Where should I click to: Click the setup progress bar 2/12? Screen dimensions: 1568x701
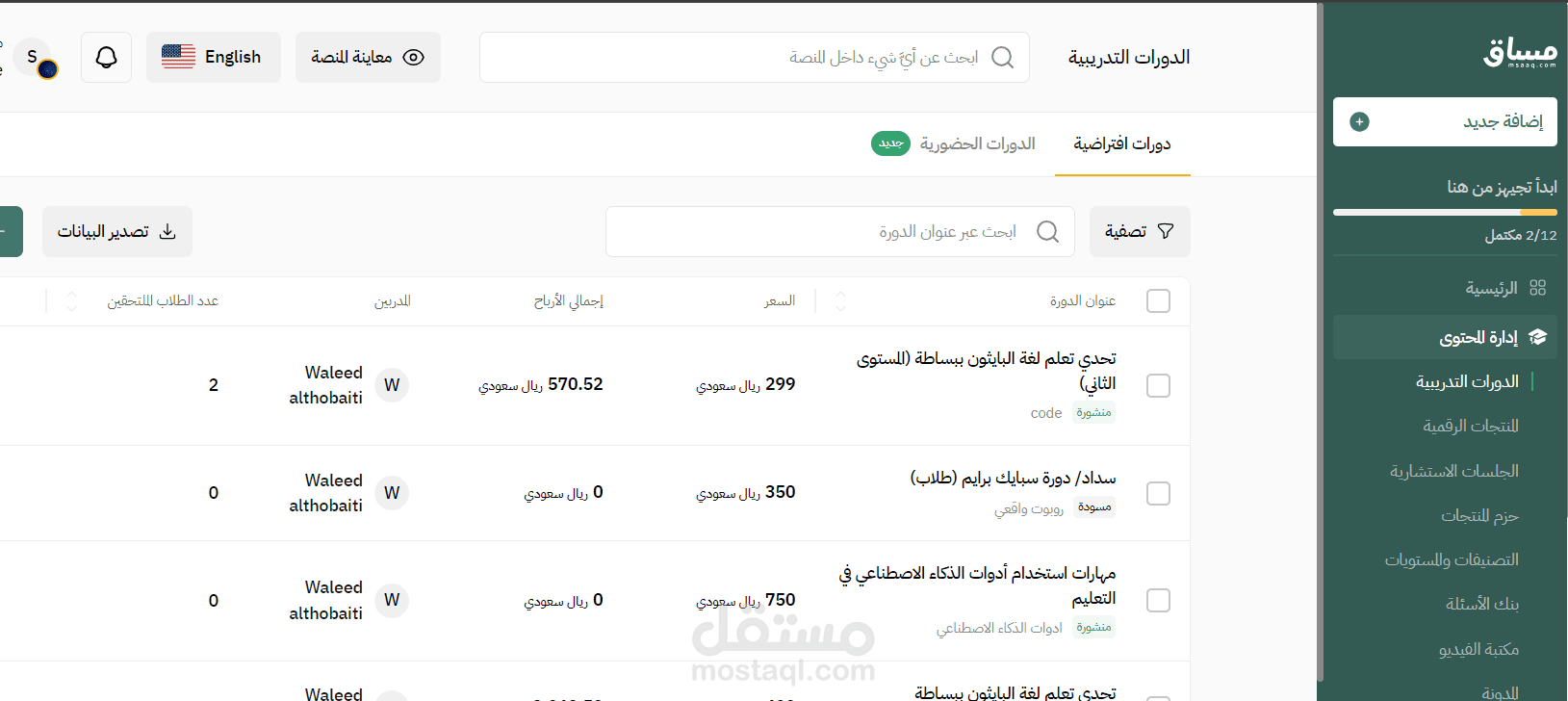coord(1445,212)
